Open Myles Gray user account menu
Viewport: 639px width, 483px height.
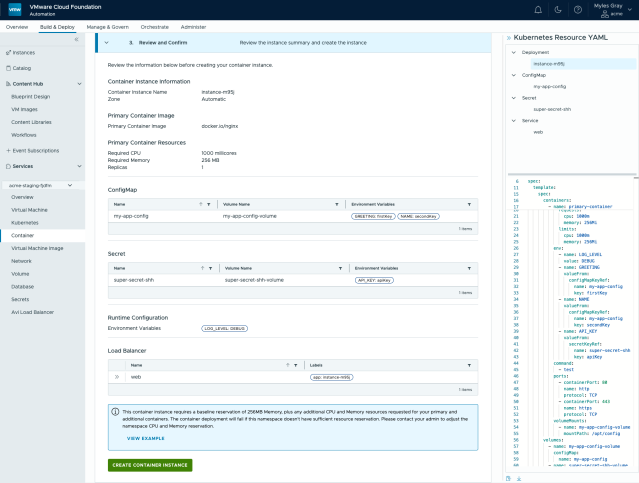pyautogui.click(x=613, y=10)
